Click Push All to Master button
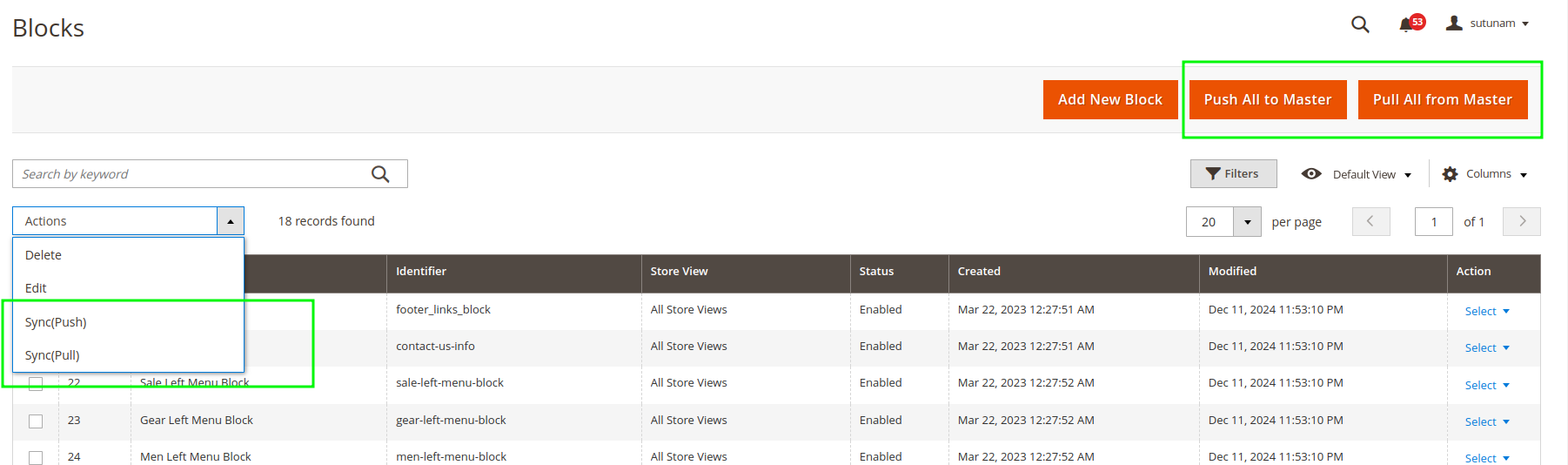 coord(1268,99)
